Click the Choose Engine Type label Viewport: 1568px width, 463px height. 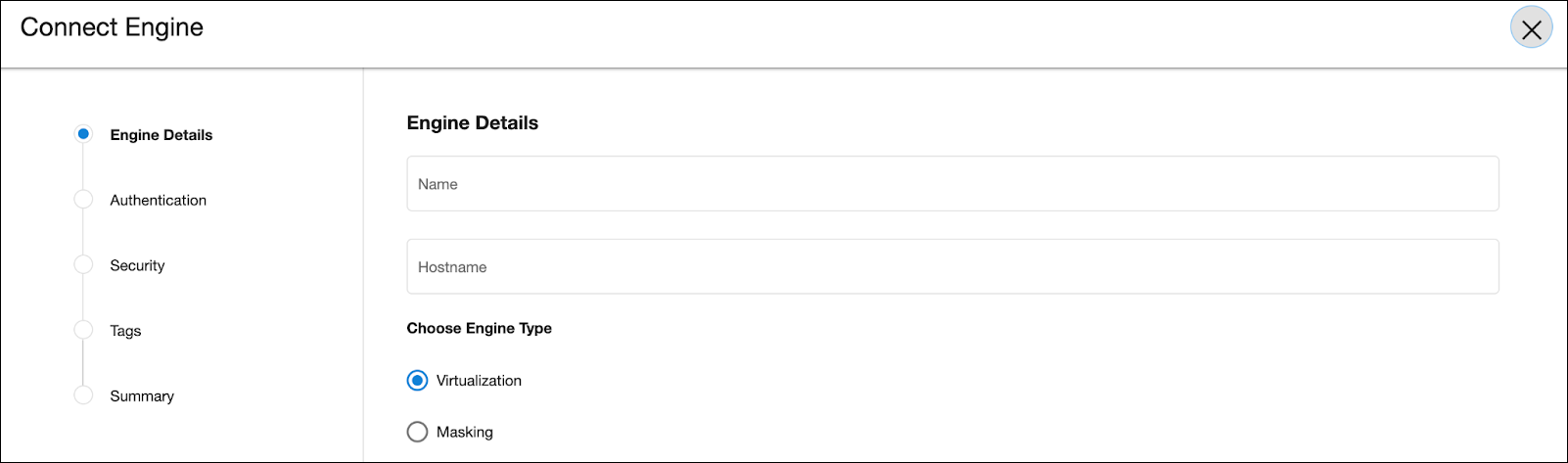[x=479, y=328]
